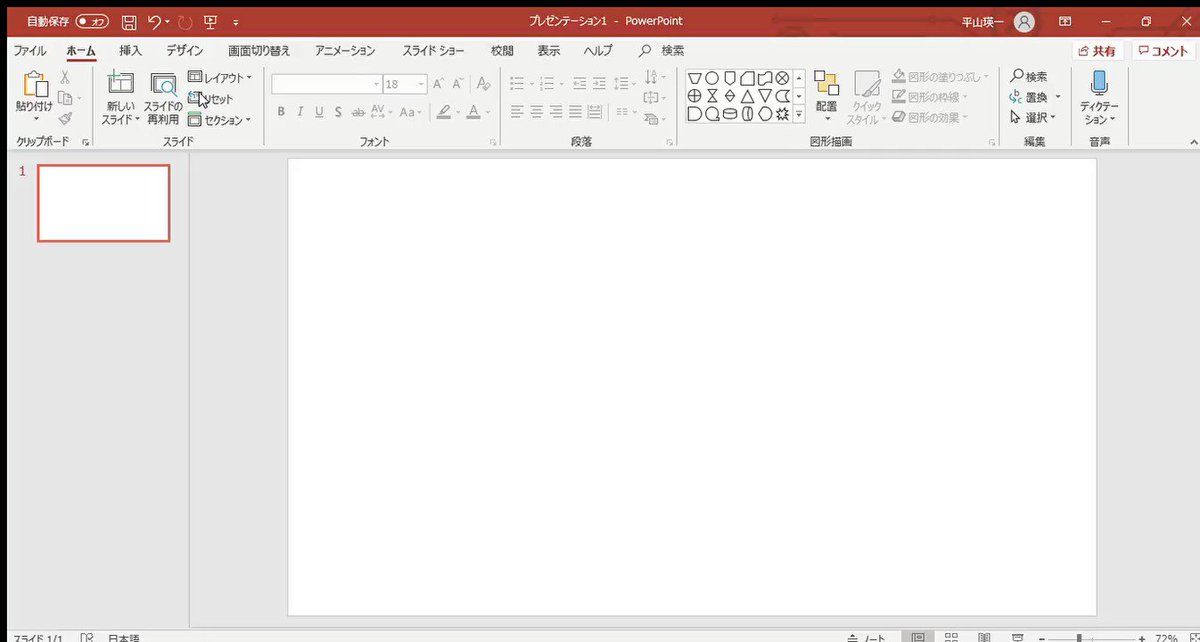
Task: Expand the セクション dropdown
Action: tap(220, 120)
